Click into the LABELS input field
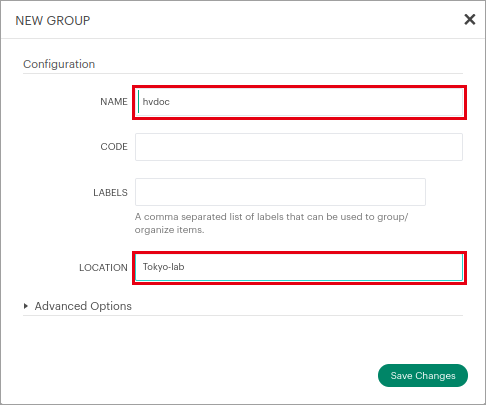486x405 pixels. tap(280, 192)
